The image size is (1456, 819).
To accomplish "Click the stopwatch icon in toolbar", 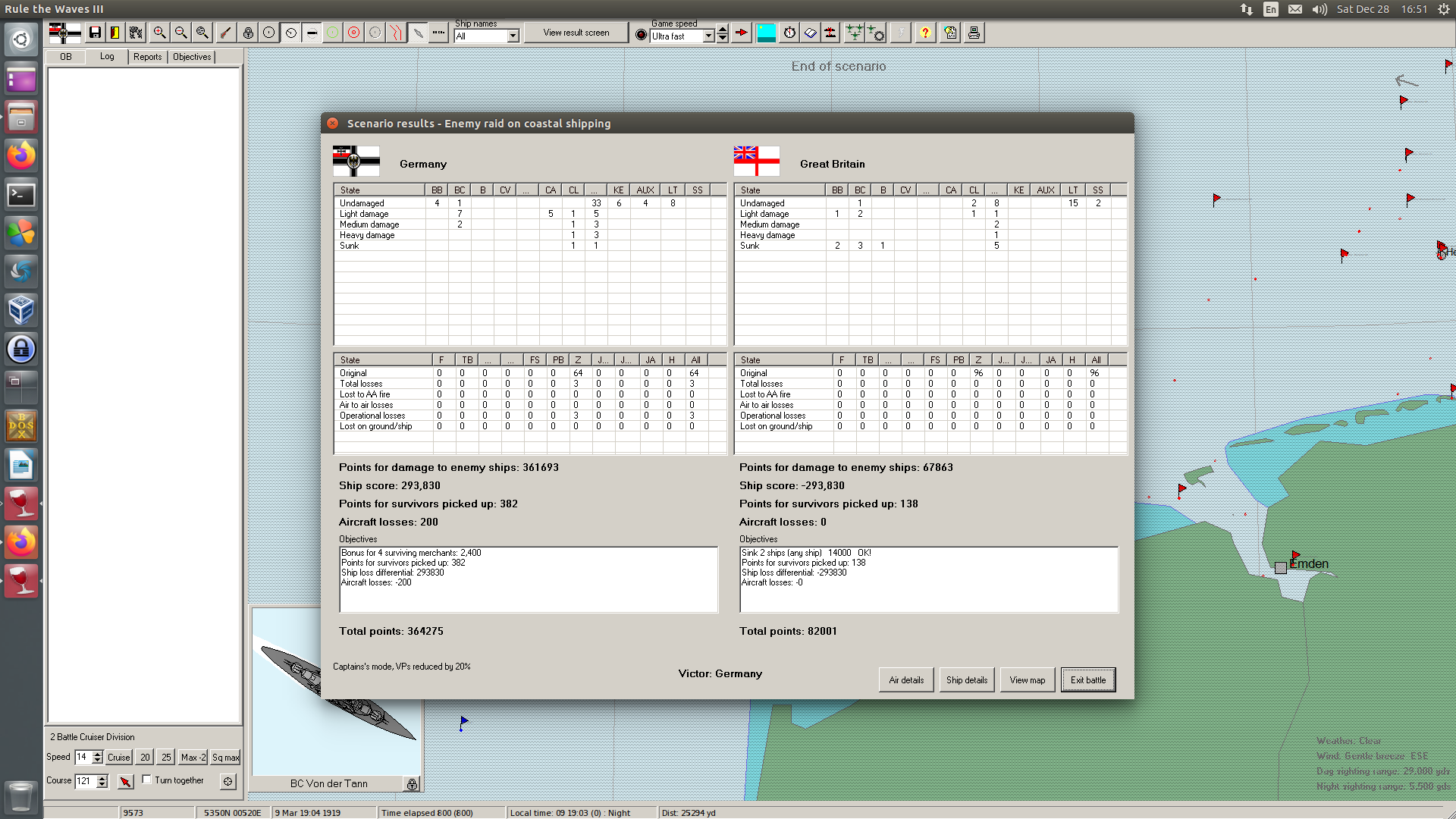I will [x=789, y=33].
